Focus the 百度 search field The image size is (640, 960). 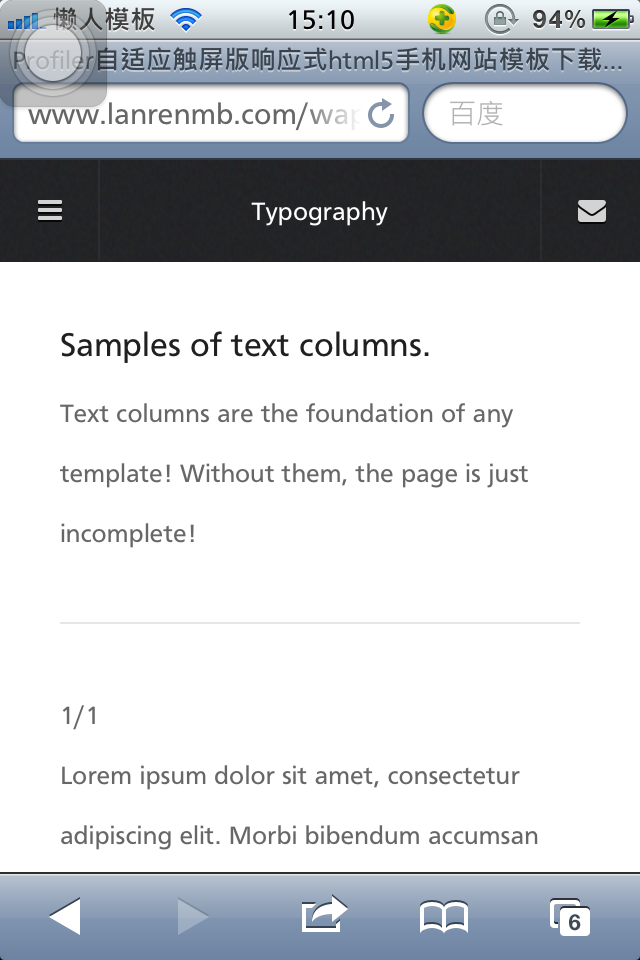click(x=525, y=114)
